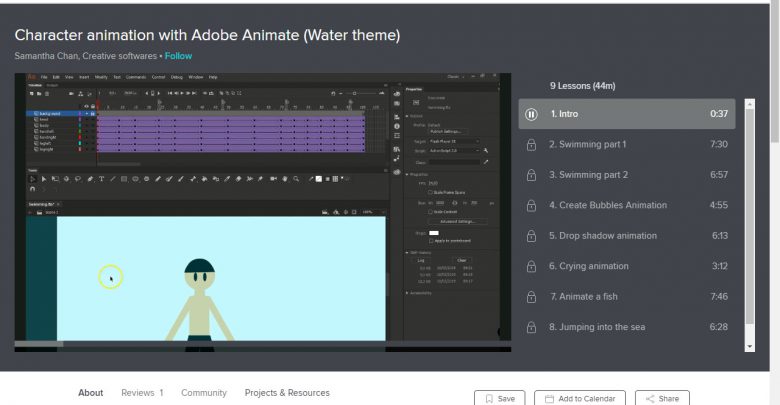780x405 pixels.
Task: Open Modify menu in video's Animate window
Action: coord(101,77)
